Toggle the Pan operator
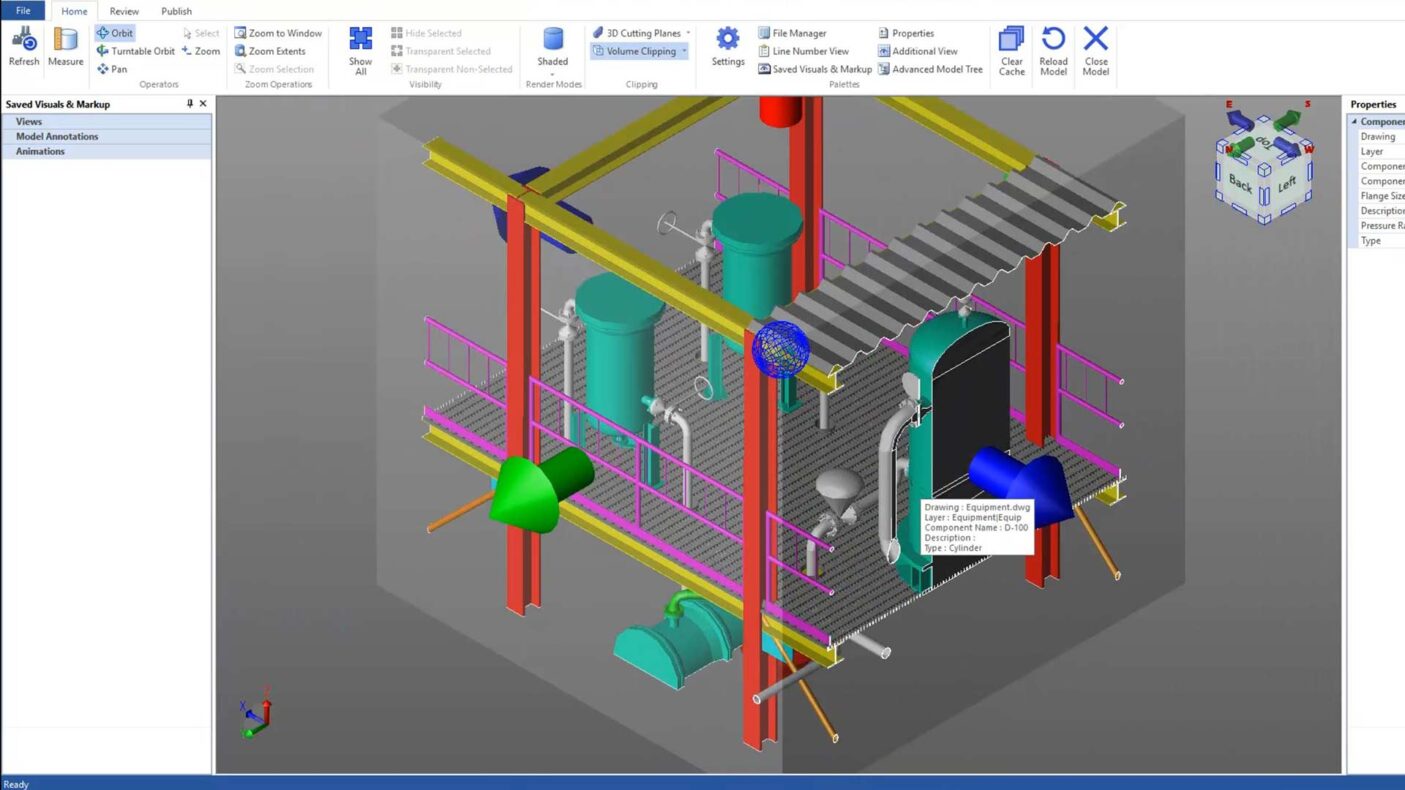1405x790 pixels. 112,69
